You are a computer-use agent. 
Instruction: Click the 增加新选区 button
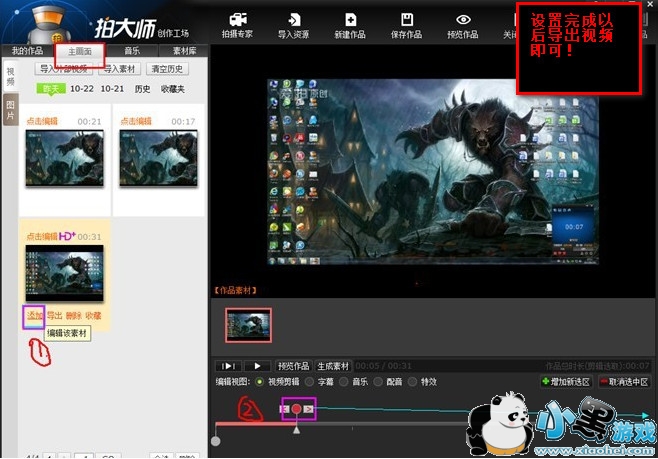pyautogui.click(x=565, y=382)
